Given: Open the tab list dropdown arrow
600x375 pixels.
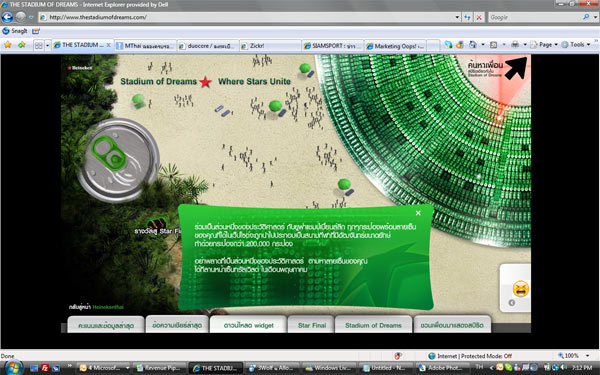Looking at the screenshot, I should click(47, 46).
